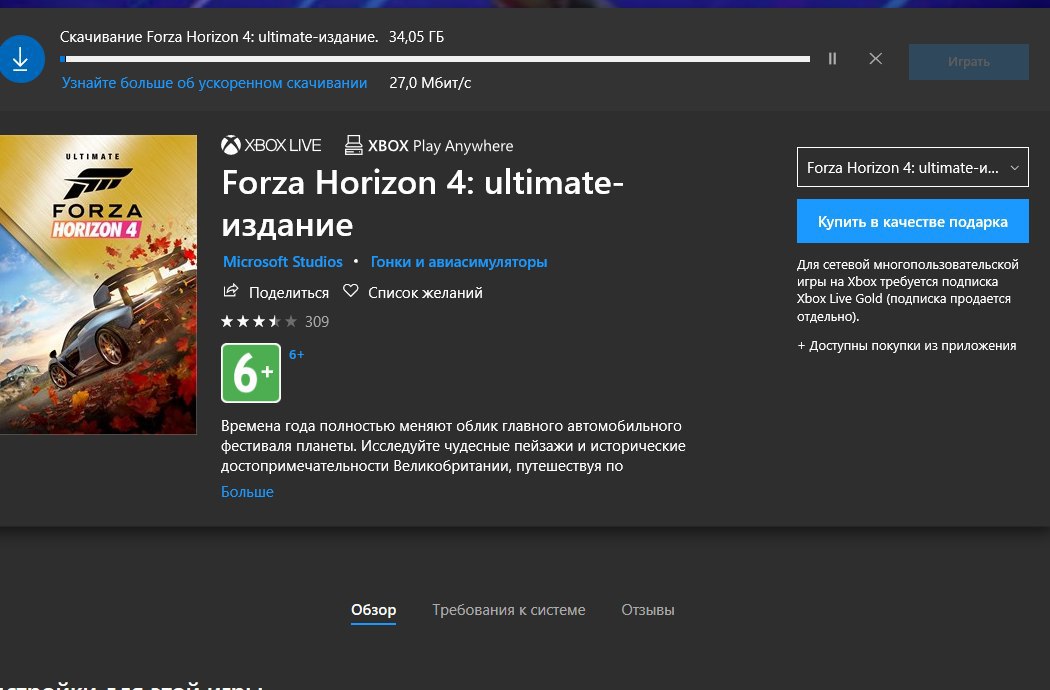Image resolution: width=1050 pixels, height=690 pixels.
Task: Click the greyed-out Играть button
Action: [x=968, y=62]
